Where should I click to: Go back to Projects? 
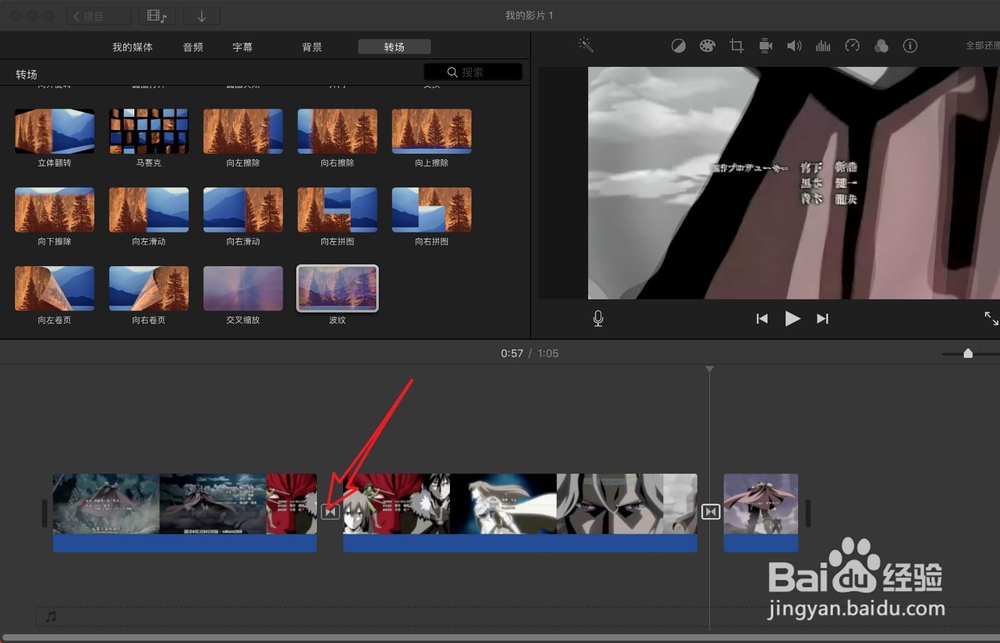click(99, 16)
